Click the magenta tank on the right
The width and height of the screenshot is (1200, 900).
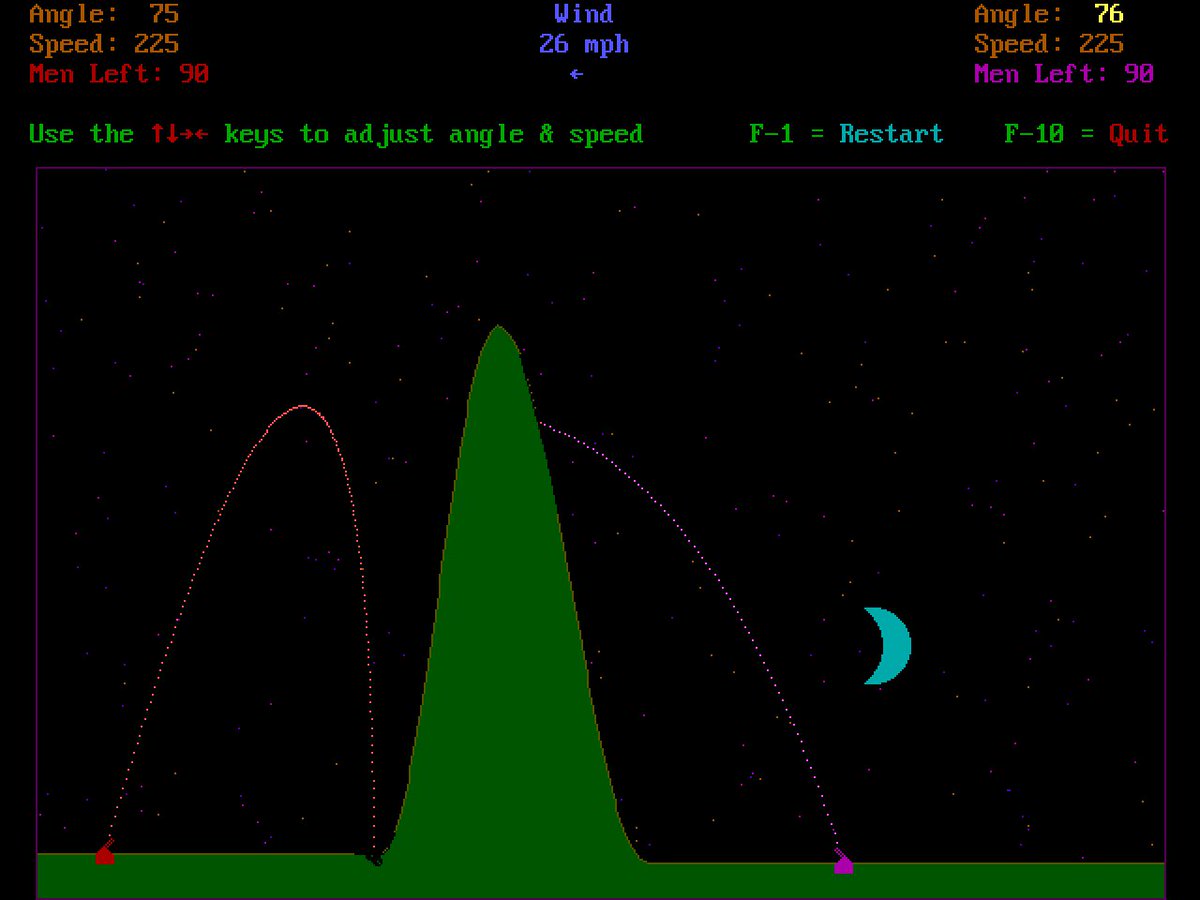tap(843, 862)
